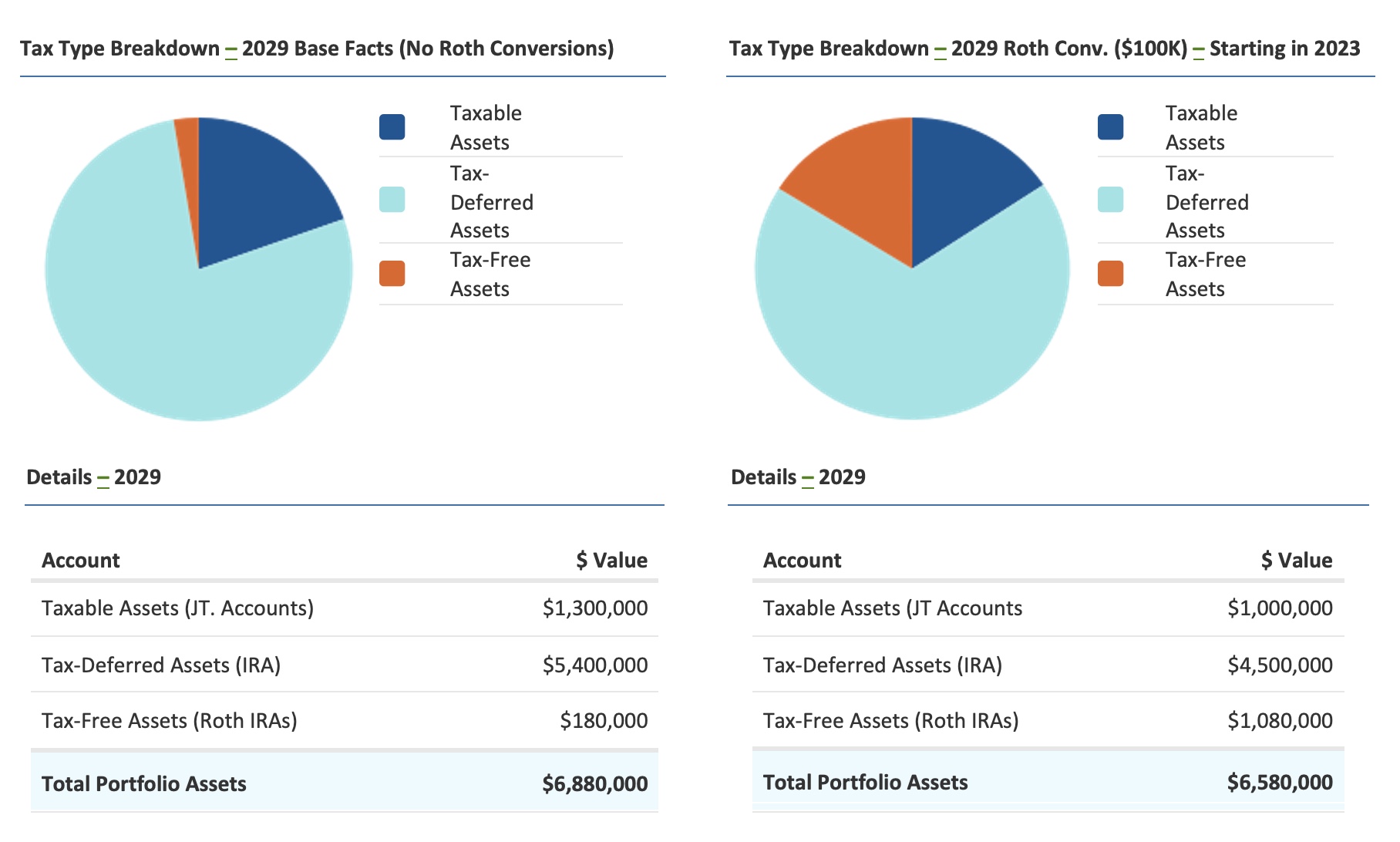This screenshot has width=1400, height=842.
Task: Click the Total Portfolio Assets $6,580,000 value
Action: 1280,783
